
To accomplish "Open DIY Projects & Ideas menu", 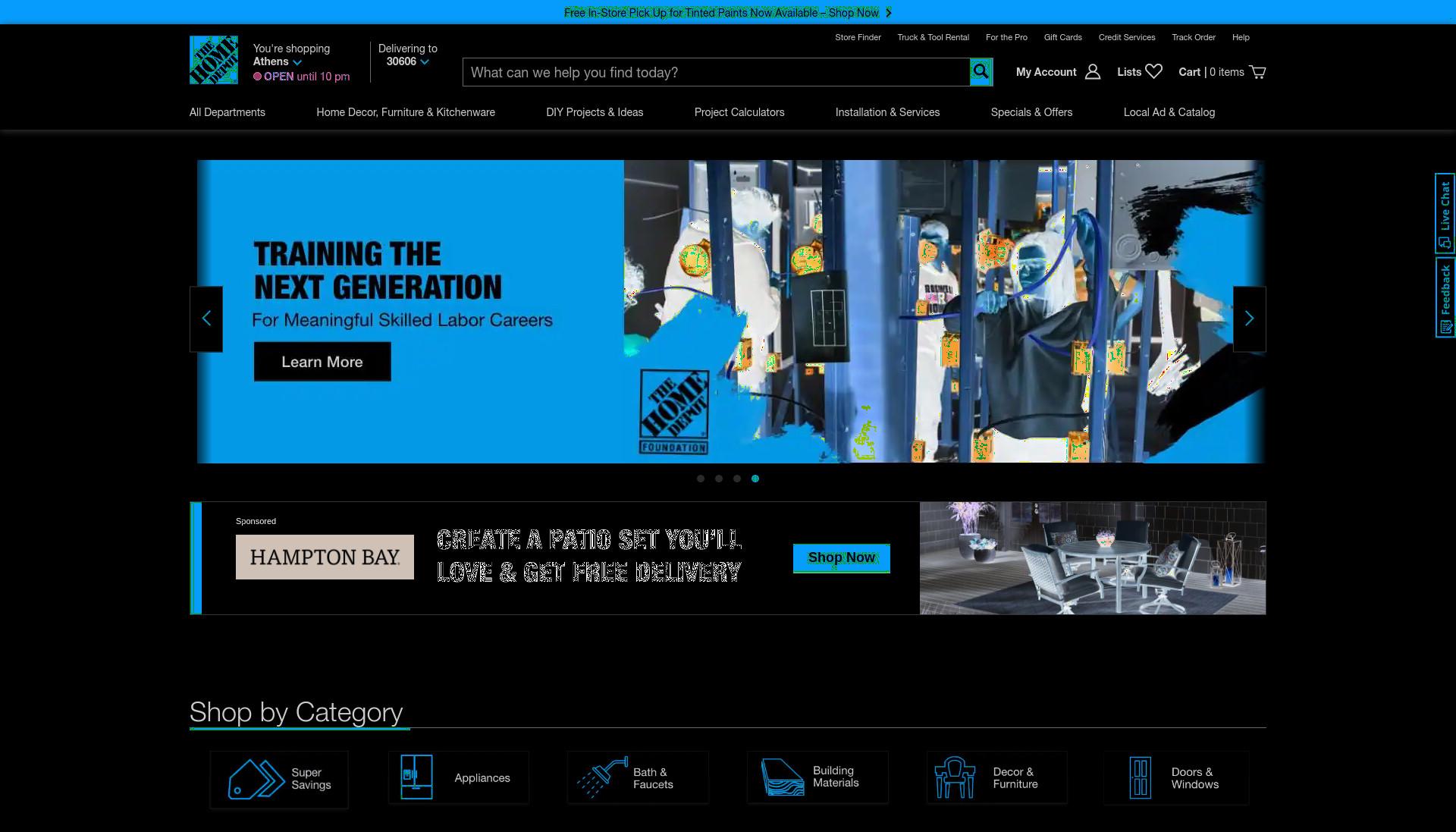I will click(595, 112).
